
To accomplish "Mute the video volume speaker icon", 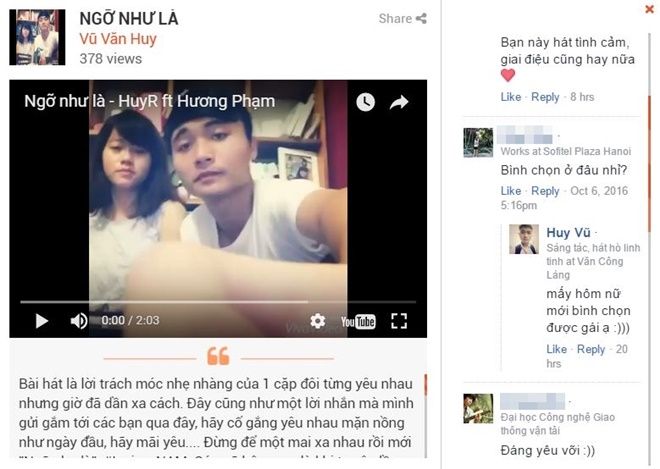I will tap(78, 321).
